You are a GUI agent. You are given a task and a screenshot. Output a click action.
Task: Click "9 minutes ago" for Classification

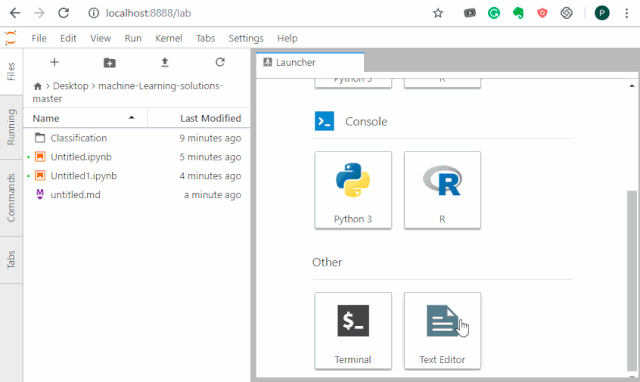point(210,138)
